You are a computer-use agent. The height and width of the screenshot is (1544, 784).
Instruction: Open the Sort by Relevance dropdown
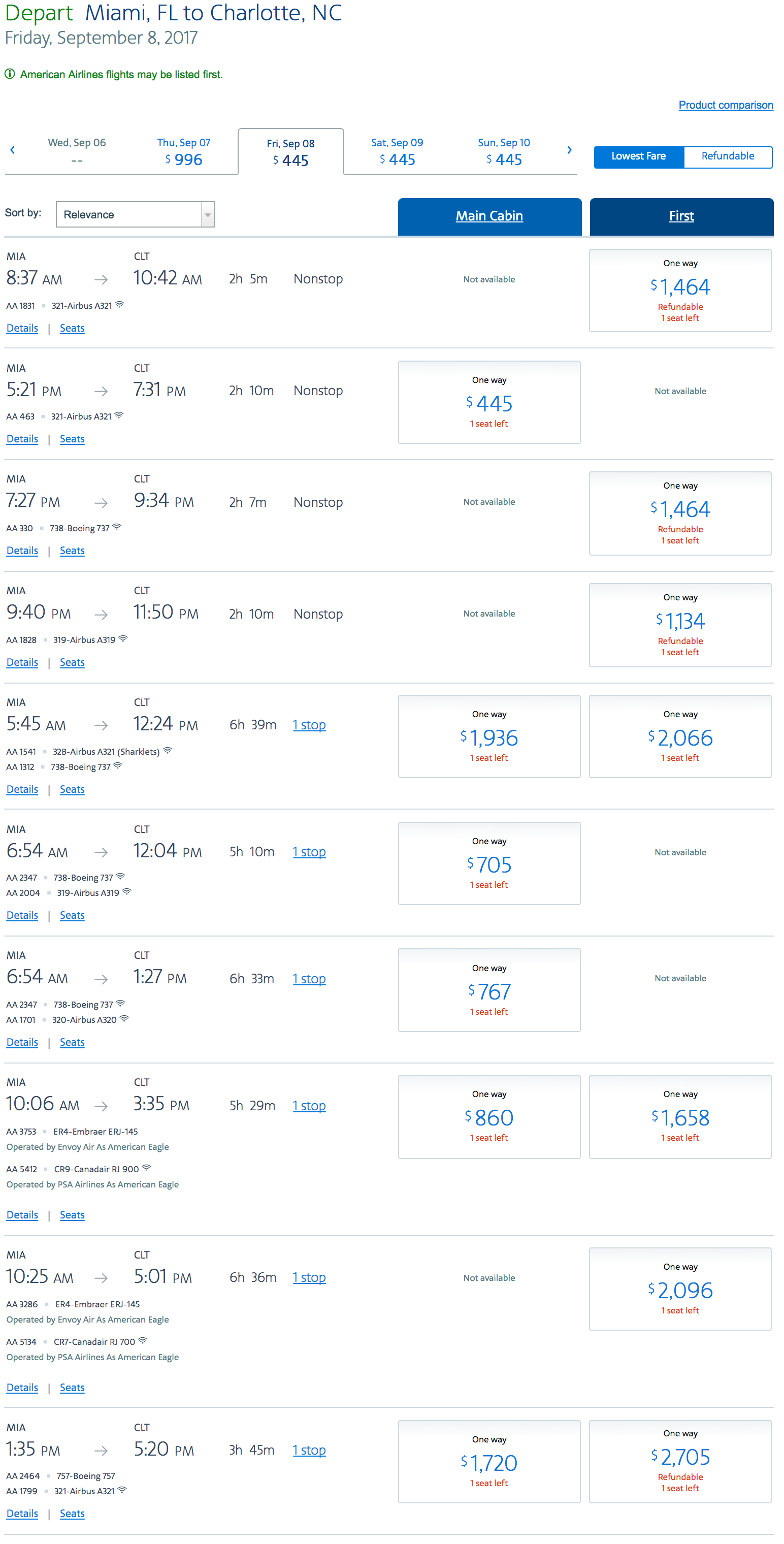pyautogui.click(x=136, y=214)
